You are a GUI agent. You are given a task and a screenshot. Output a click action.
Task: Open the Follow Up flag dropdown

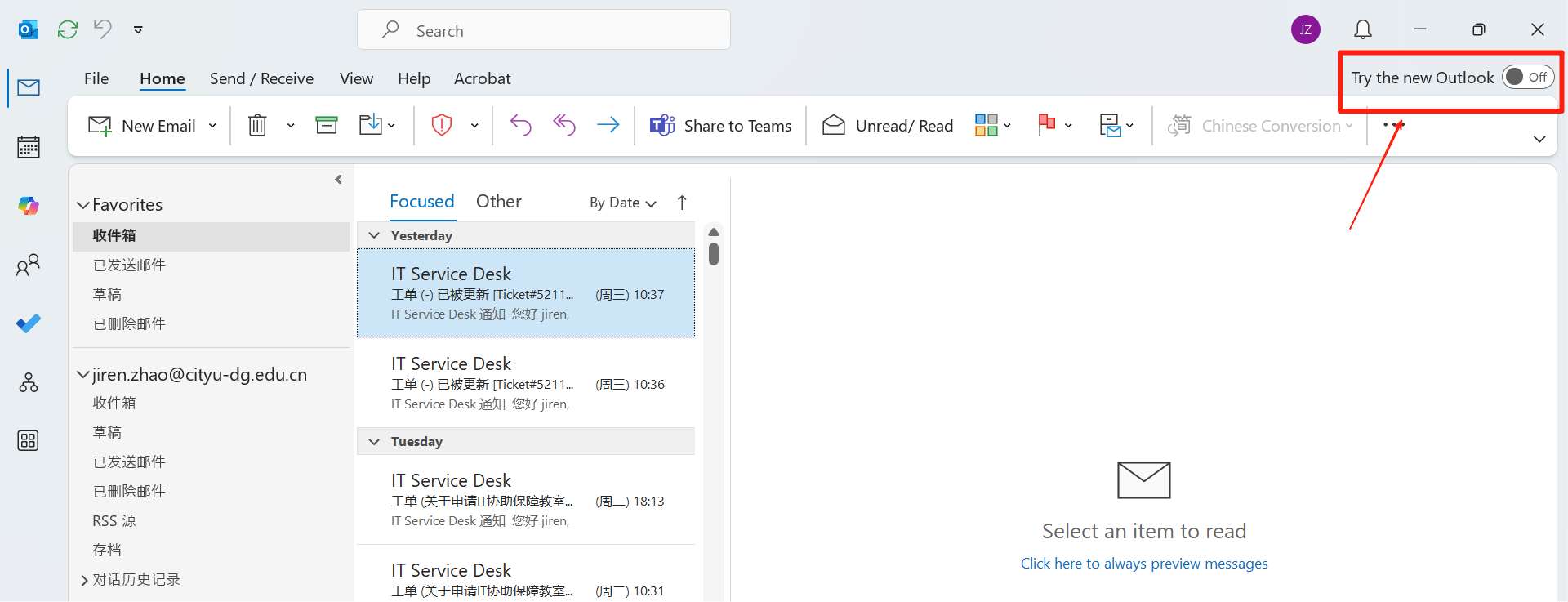[x=1054, y=125]
